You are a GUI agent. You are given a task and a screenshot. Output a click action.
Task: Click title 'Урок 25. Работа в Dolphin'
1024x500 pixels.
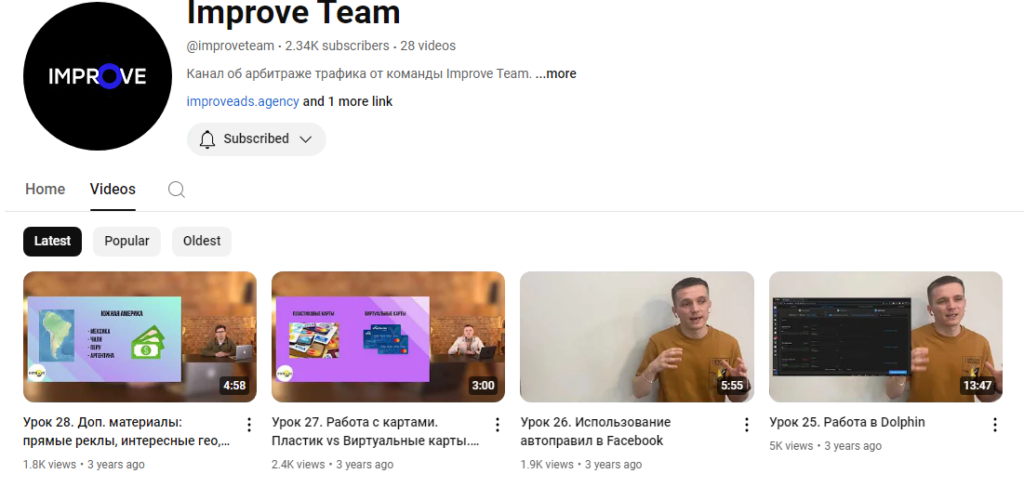click(x=847, y=422)
